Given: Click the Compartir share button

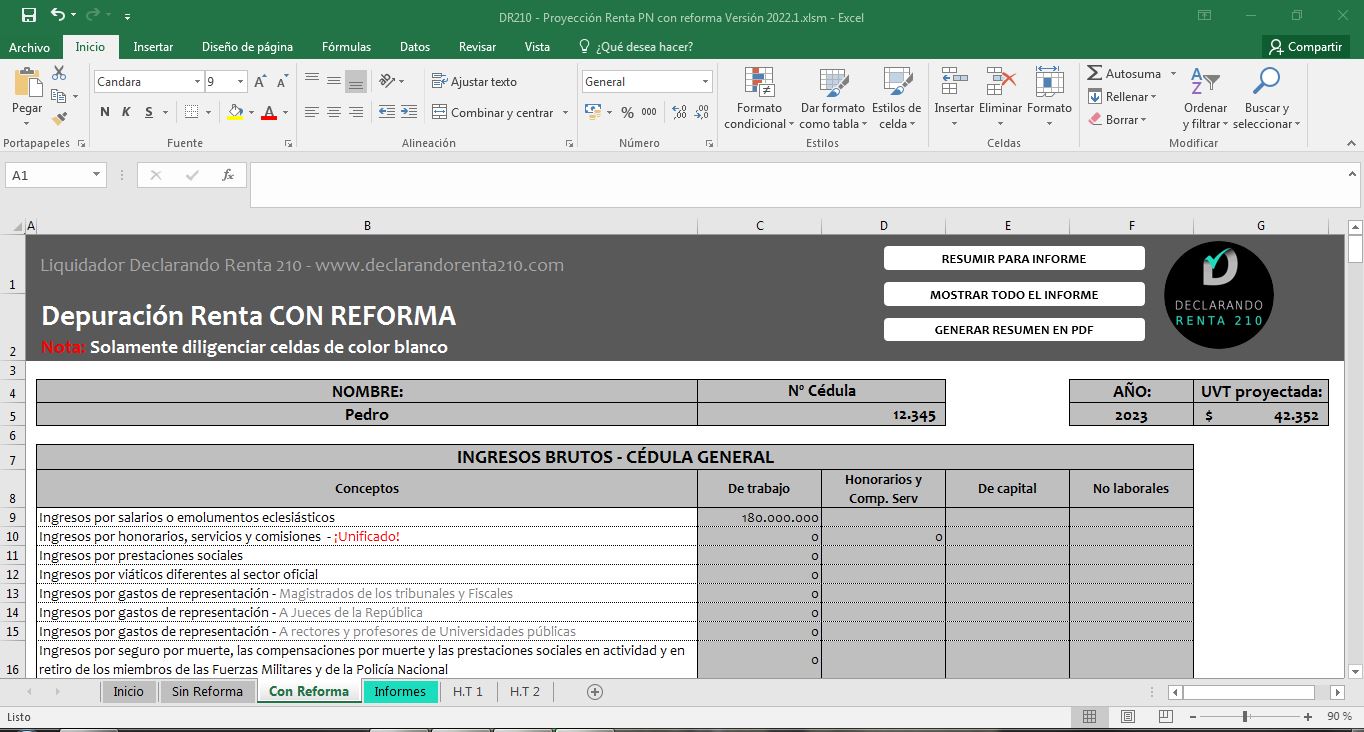Looking at the screenshot, I should coord(1305,47).
